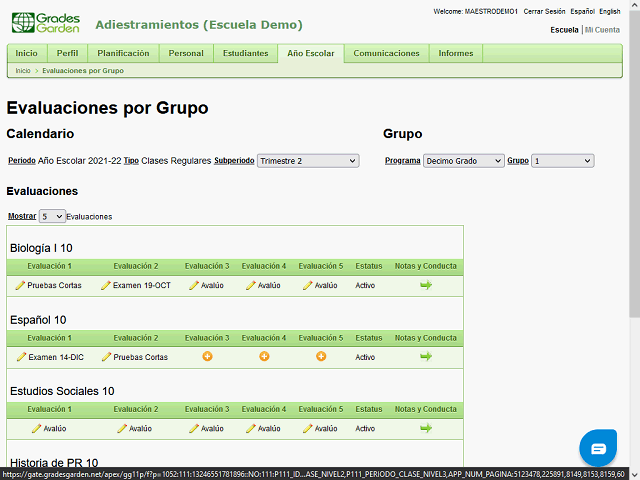Open Español 10 grades green arrow
The height and width of the screenshot is (480, 640).
click(x=426, y=356)
